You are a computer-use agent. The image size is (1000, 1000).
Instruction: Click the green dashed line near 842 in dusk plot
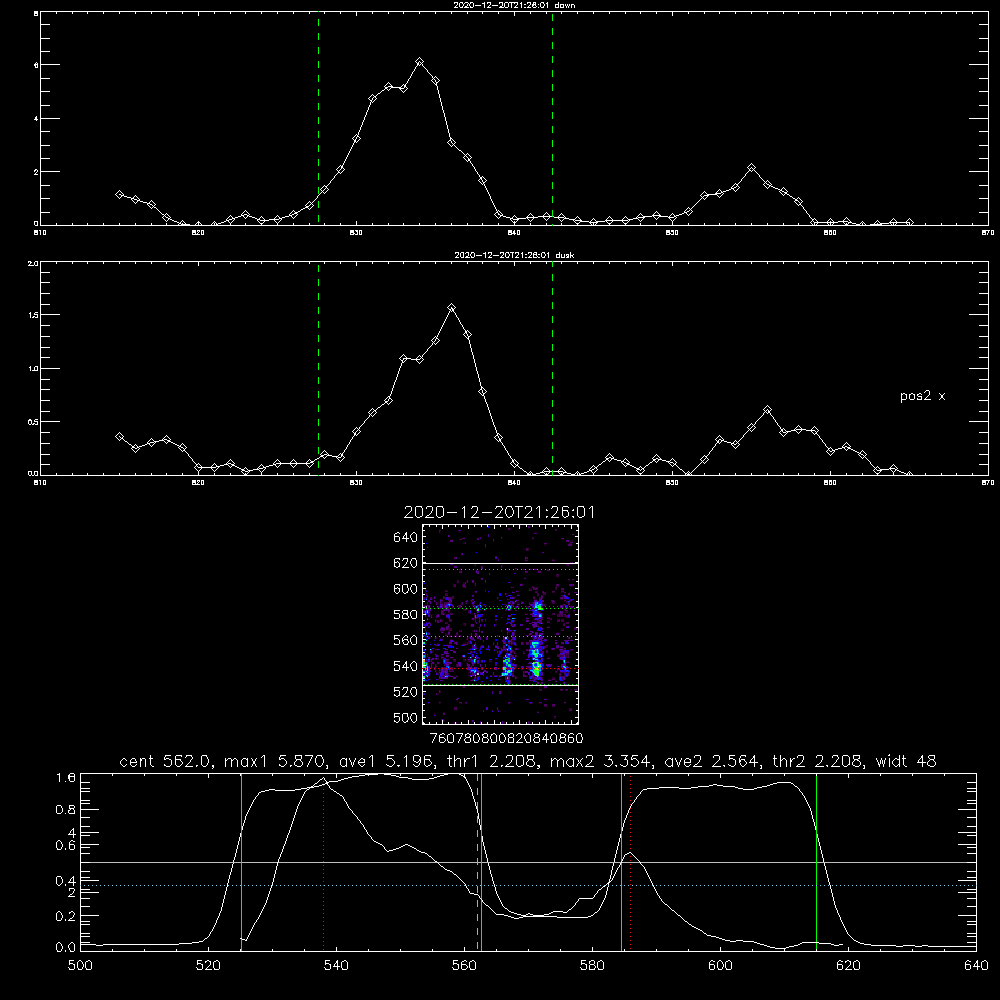tap(552, 368)
